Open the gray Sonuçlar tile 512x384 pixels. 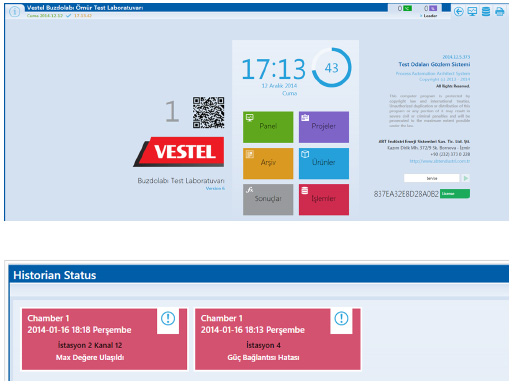[268, 199]
